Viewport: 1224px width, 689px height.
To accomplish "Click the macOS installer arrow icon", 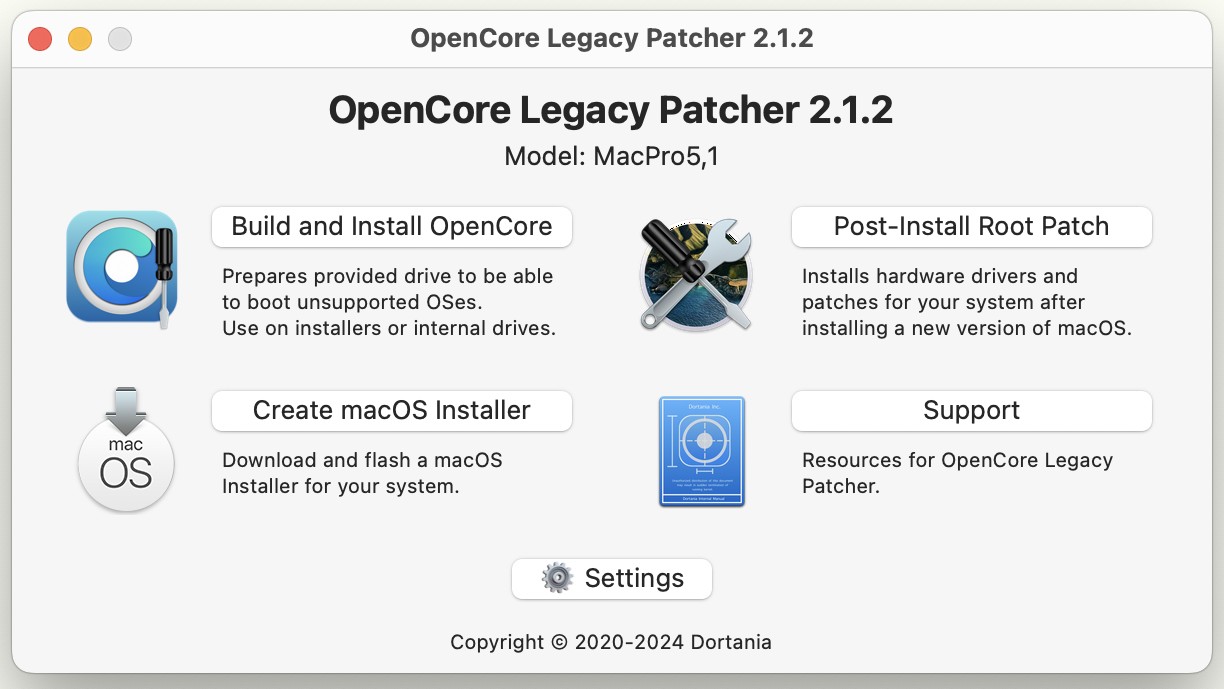I will click(x=126, y=450).
